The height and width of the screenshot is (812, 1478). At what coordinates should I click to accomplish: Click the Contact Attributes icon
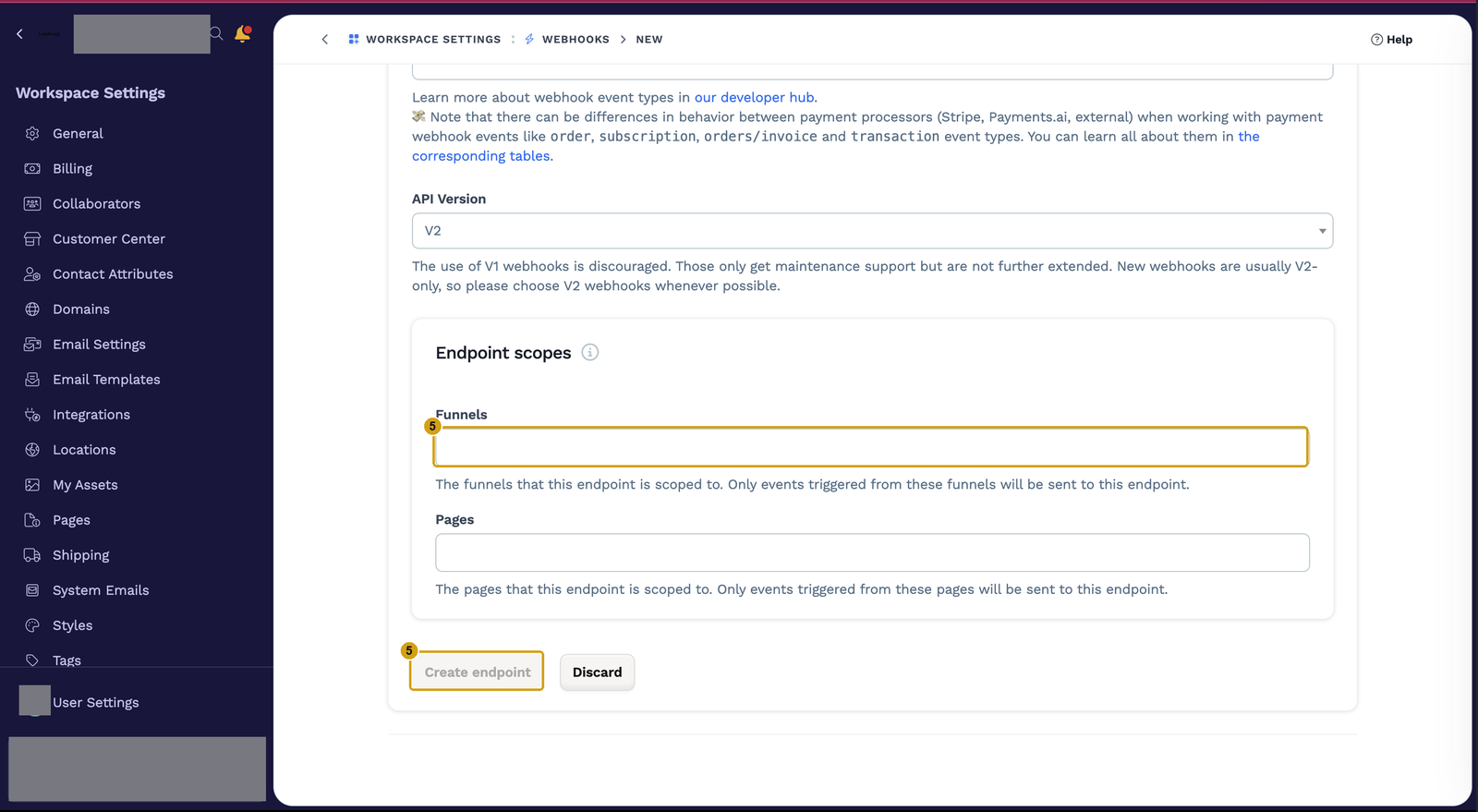click(32, 273)
